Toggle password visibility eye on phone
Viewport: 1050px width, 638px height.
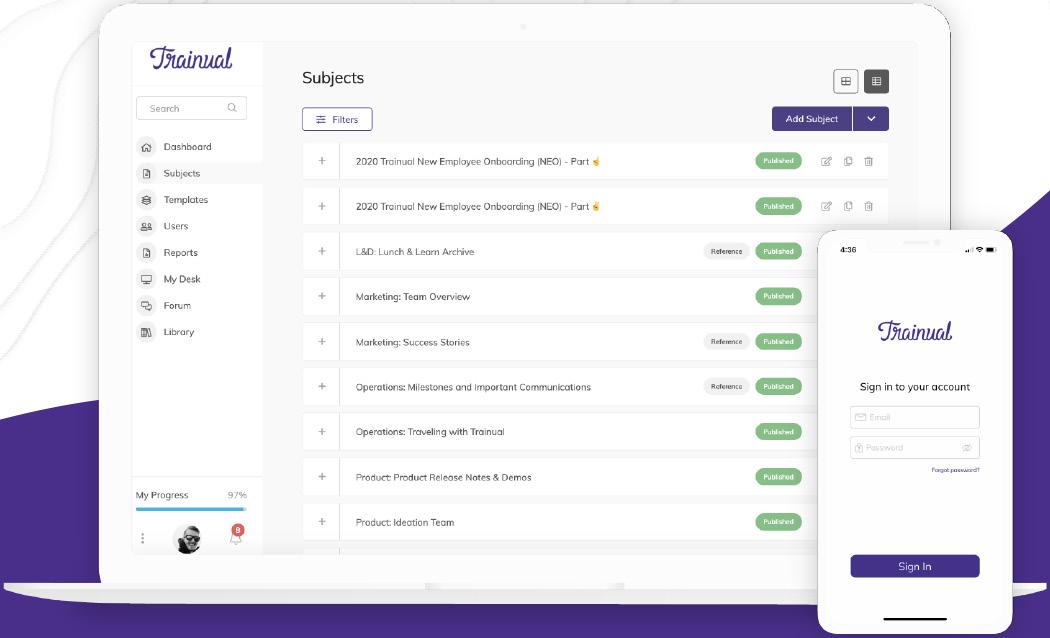click(x=967, y=448)
